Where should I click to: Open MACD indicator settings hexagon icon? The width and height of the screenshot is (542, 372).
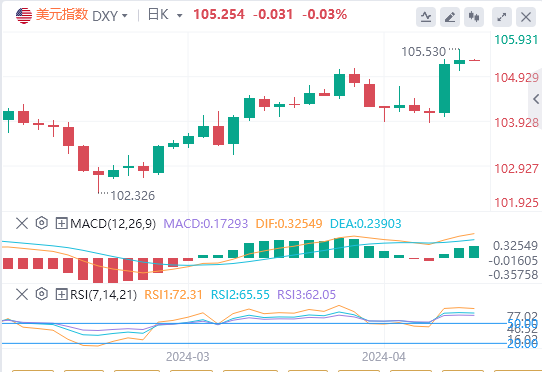click(41, 223)
